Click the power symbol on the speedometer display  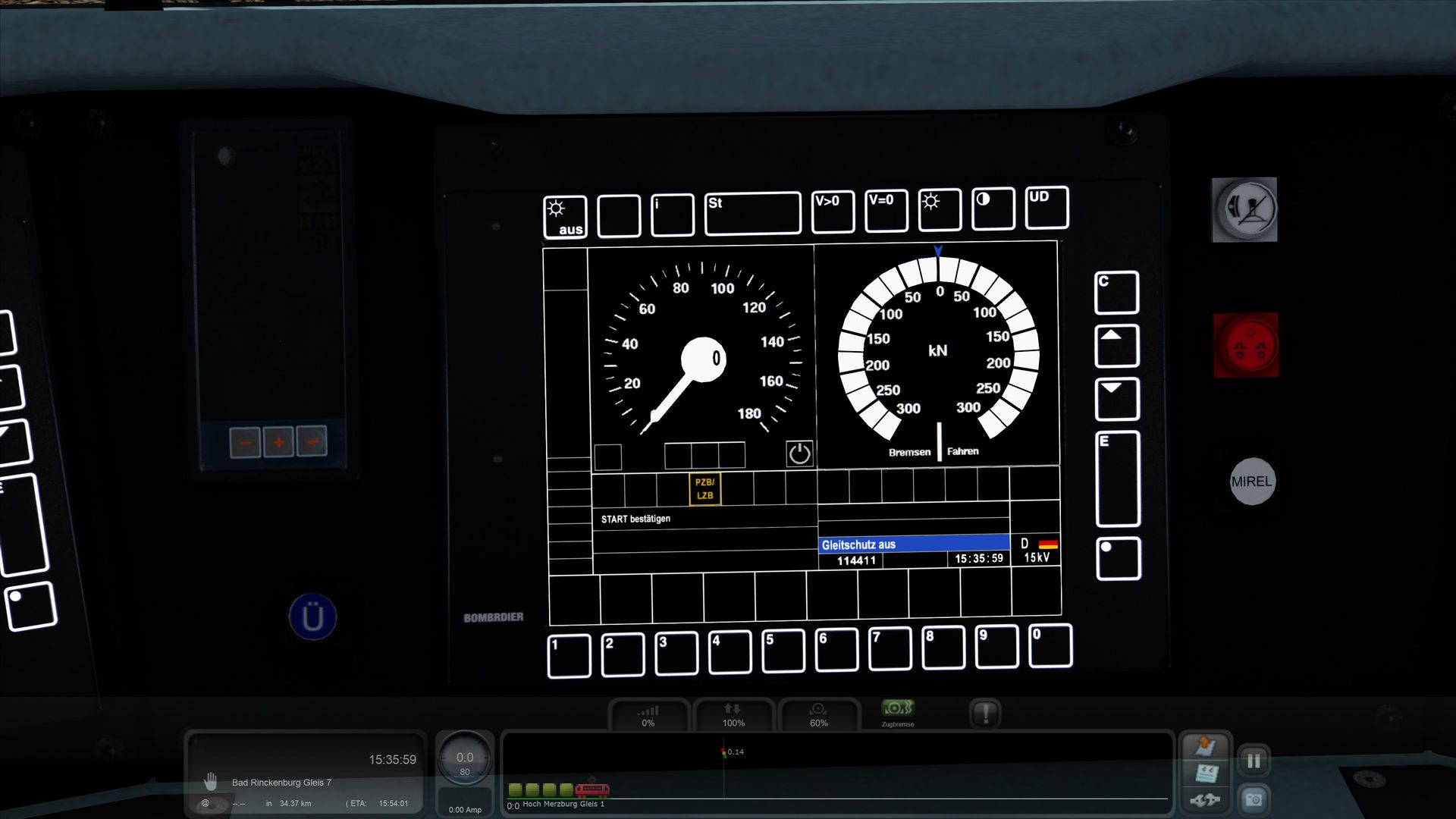coord(799,453)
